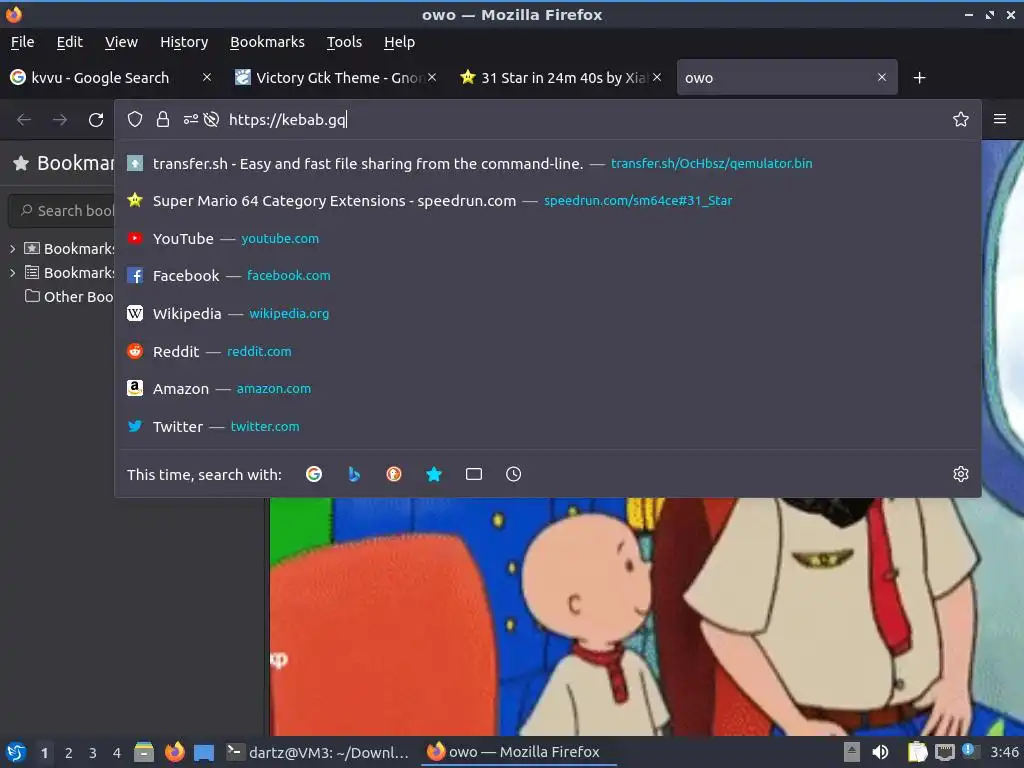Select the Reddit suggestion
This screenshot has height=768, width=1024.
pos(548,351)
